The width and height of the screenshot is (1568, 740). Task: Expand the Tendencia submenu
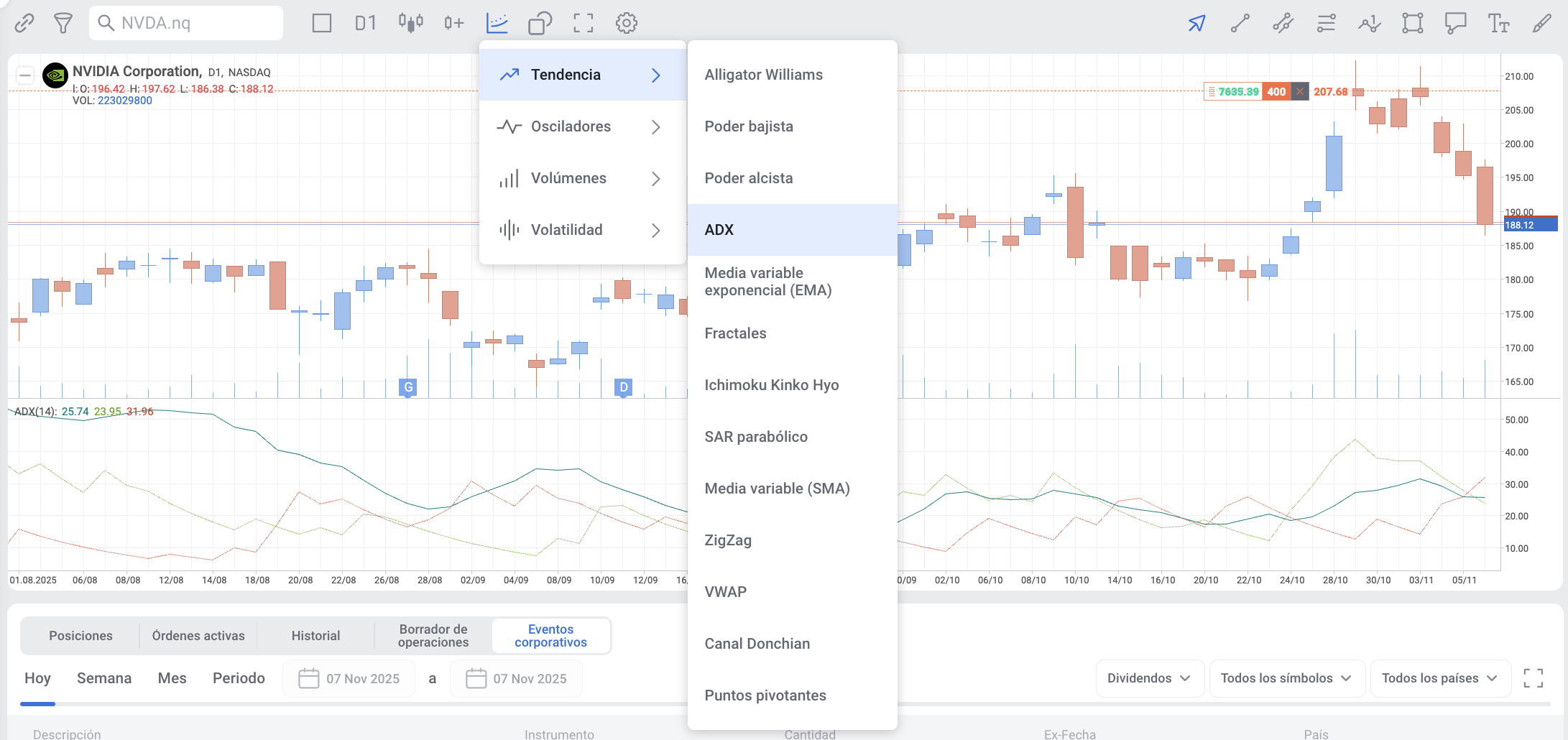click(582, 75)
